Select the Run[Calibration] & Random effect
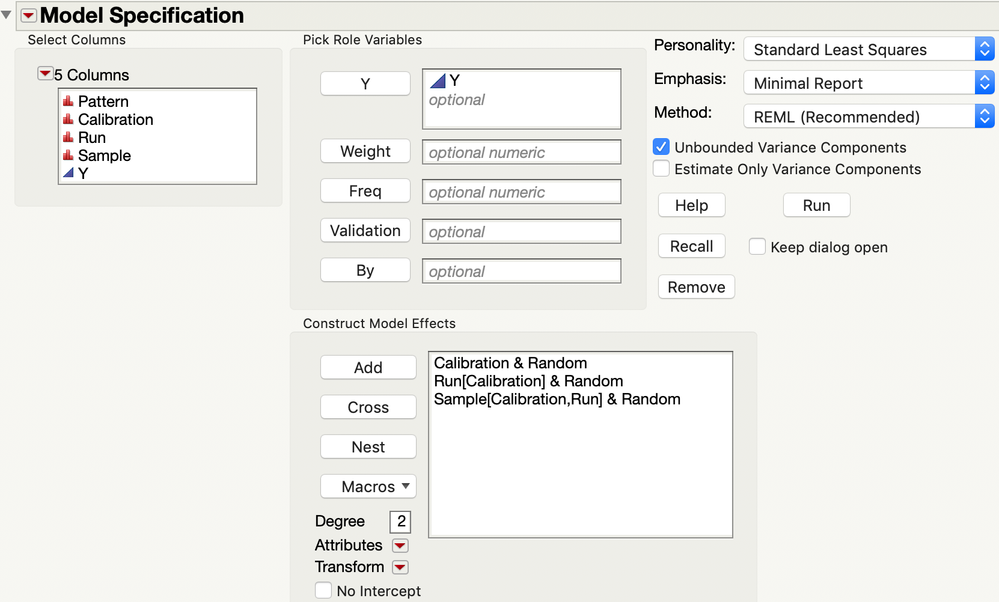The width and height of the screenshot is (999, 602). pos(528,381)
